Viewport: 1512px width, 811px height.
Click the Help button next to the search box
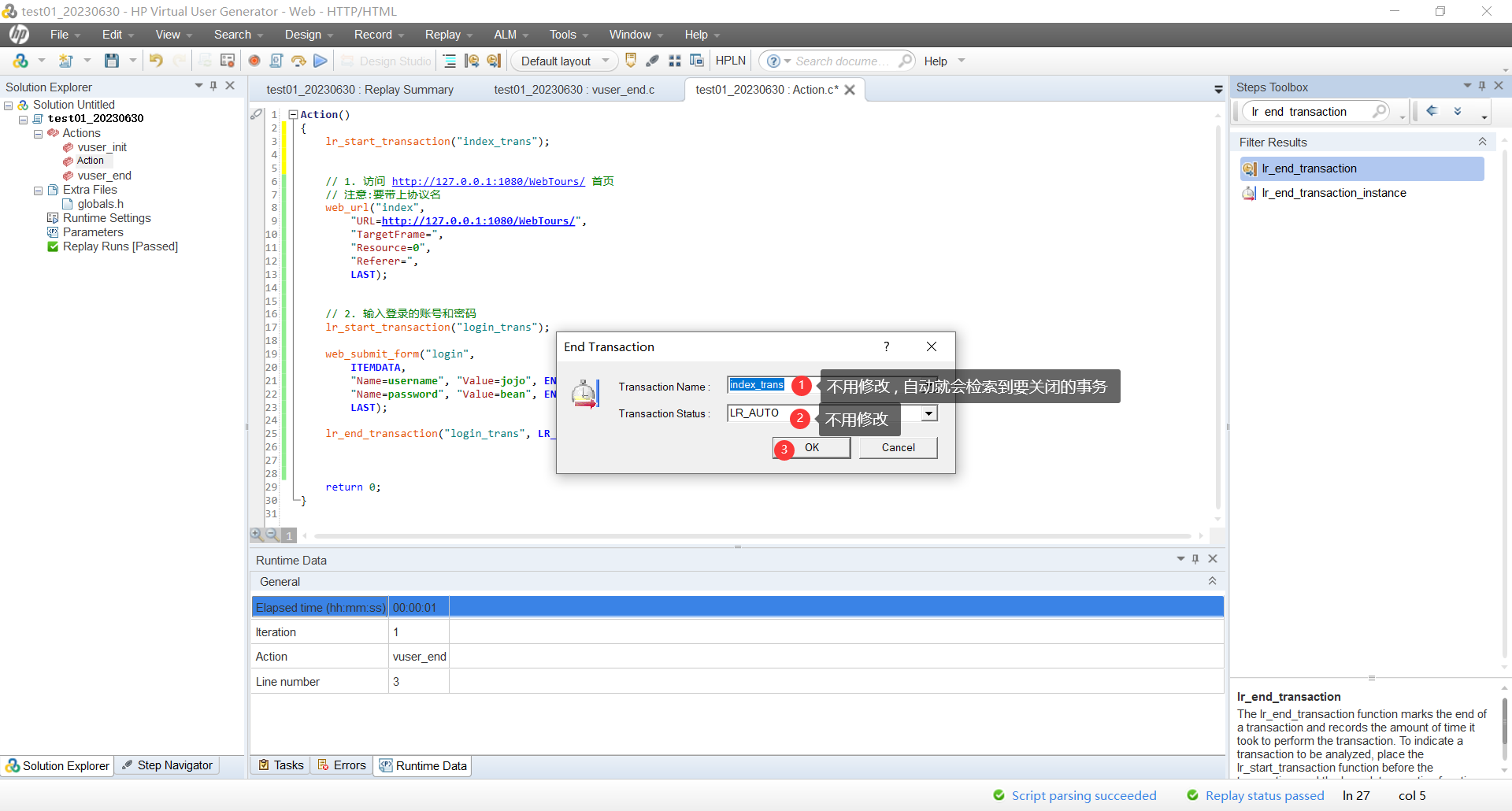point(936,61)
